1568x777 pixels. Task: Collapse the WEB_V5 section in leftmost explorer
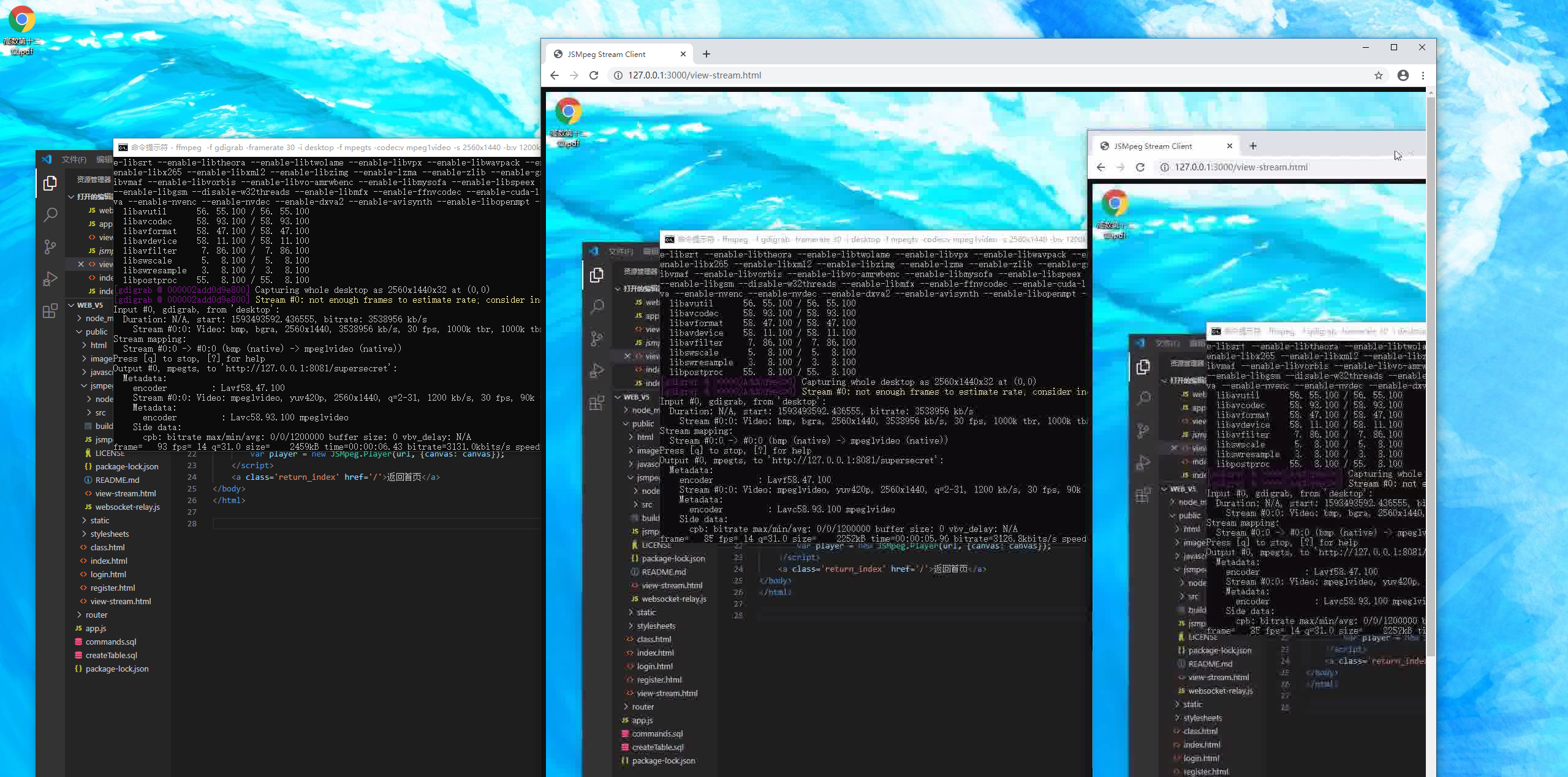(x=89, y=305)
